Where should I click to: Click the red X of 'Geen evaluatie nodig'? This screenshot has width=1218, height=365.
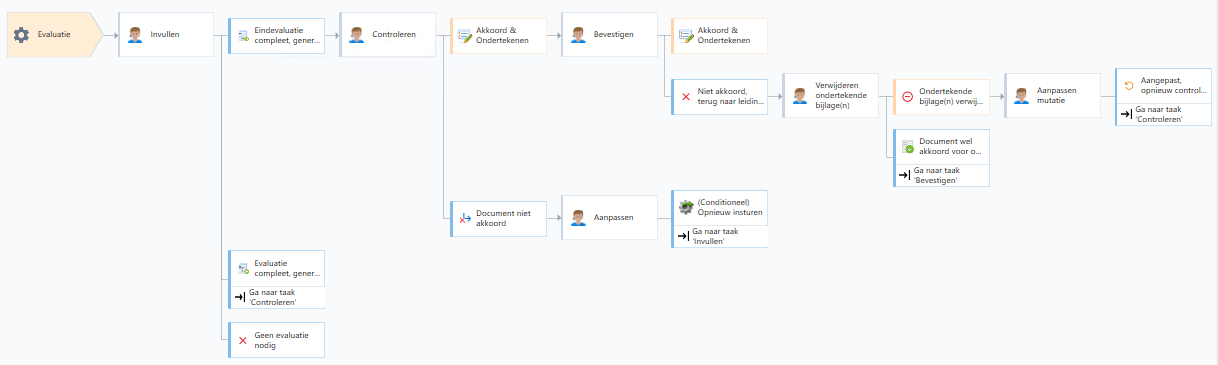242,341
